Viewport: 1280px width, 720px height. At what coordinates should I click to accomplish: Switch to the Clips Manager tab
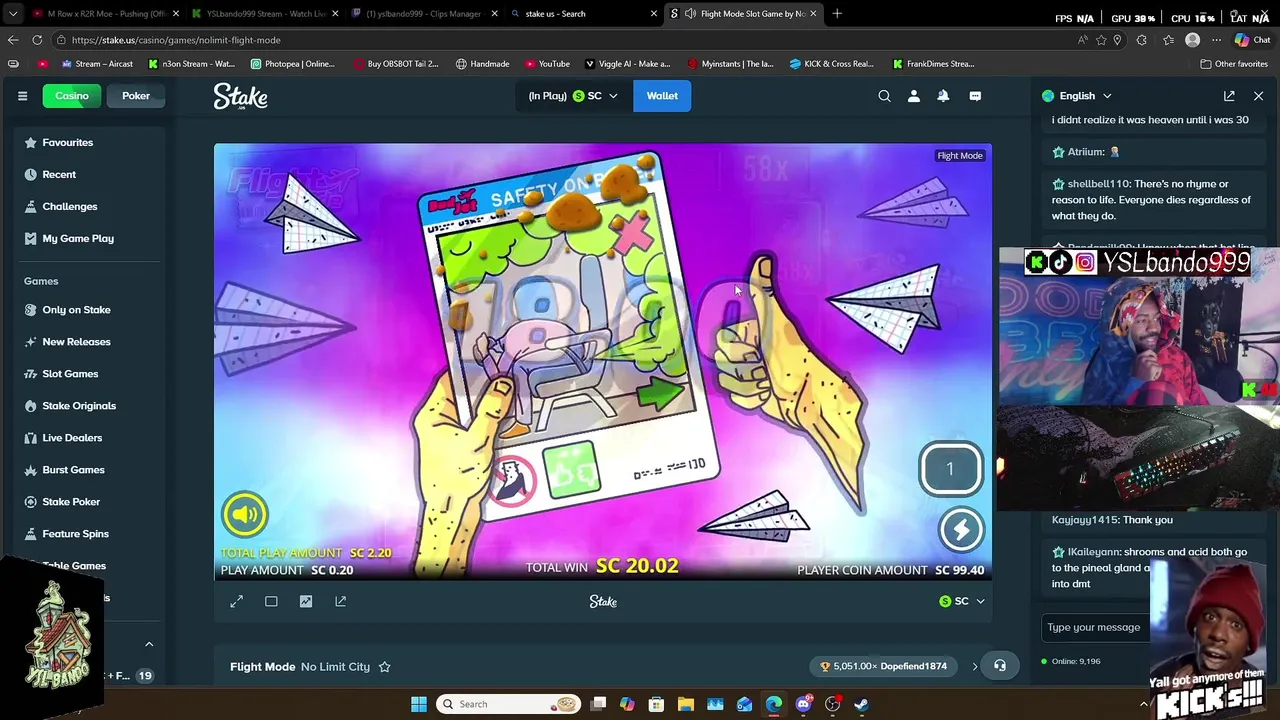point(422,14)
